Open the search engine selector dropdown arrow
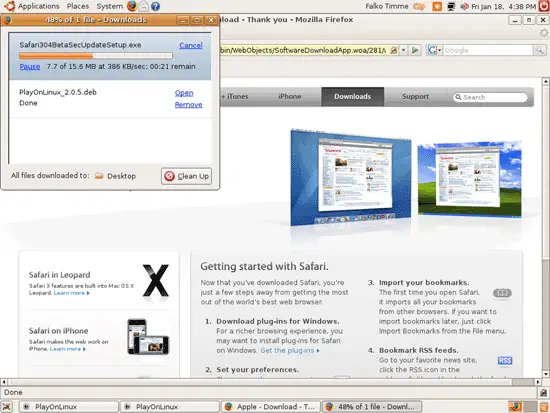The height and width of the screenshot is (413, 550). pyautogui.click(x=440, y=51)
